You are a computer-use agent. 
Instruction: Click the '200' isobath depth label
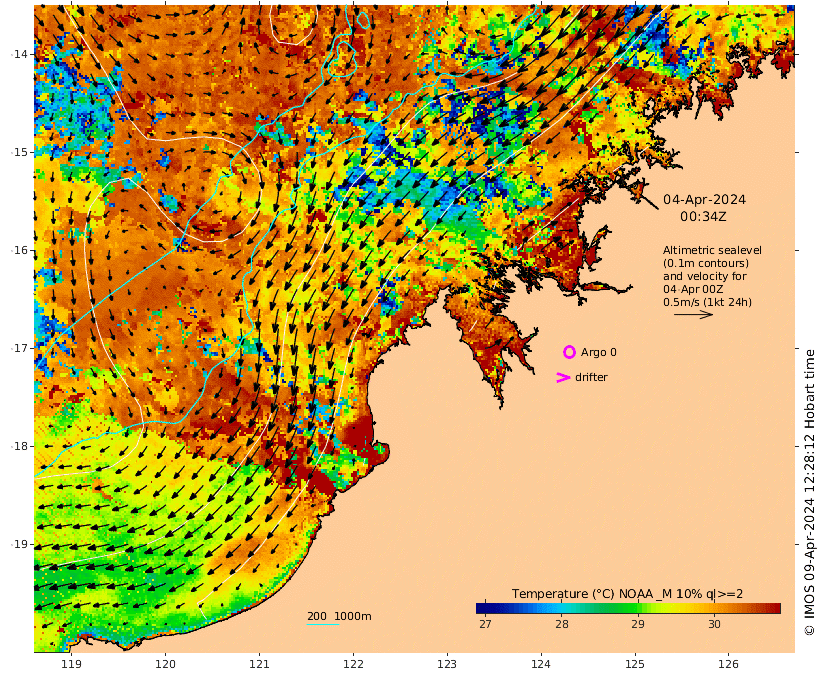click(317, 616)
